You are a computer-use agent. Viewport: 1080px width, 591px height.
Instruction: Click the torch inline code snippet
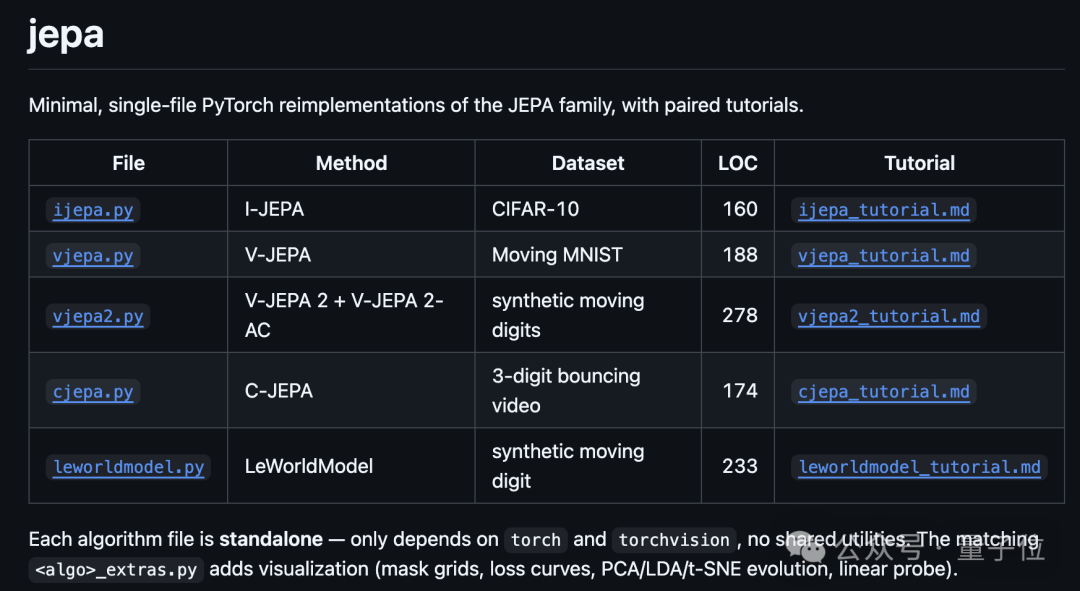pos(536,540)
